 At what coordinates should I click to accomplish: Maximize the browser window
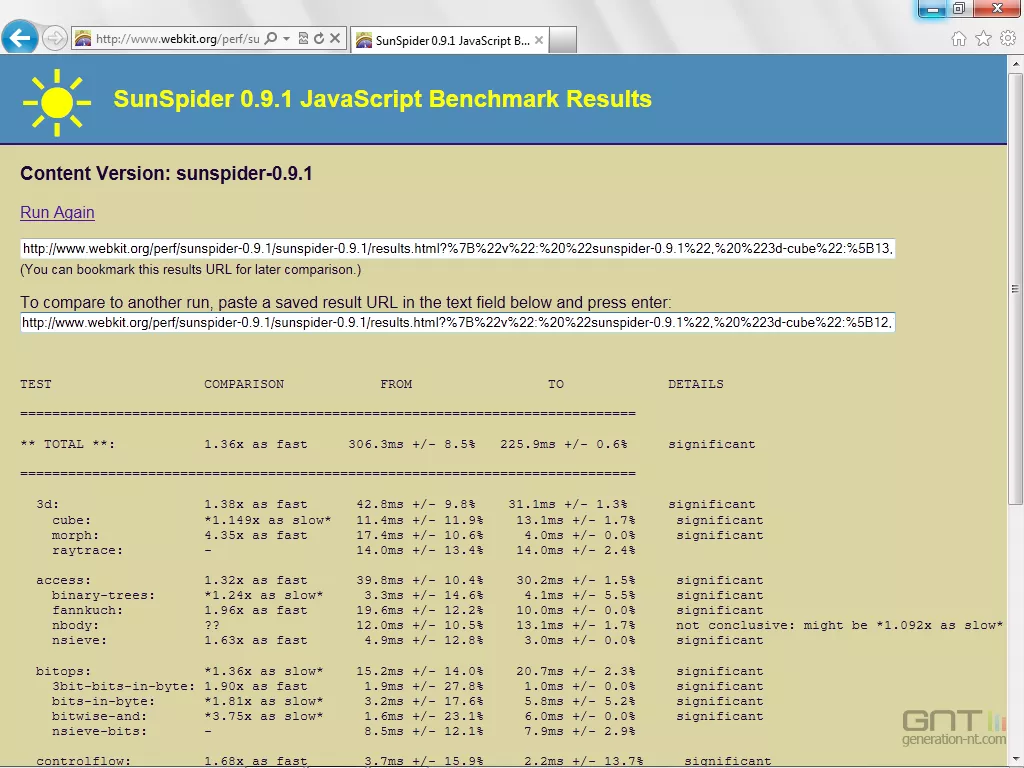[x=959, y=8]
